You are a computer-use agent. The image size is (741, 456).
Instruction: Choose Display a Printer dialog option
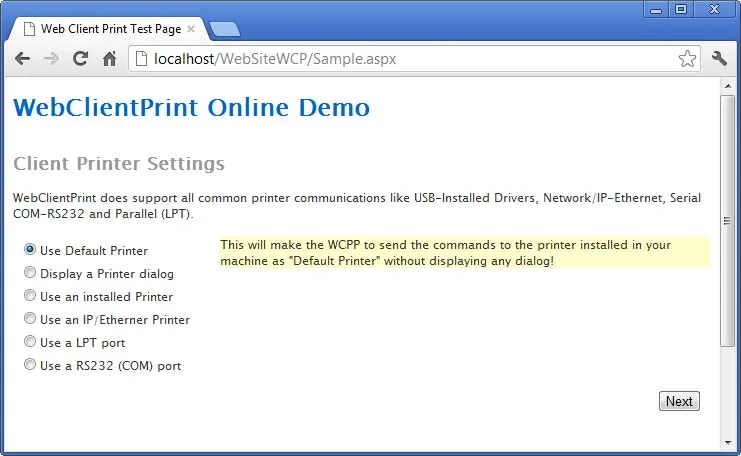pyautogui.click(x=30, y=272)
